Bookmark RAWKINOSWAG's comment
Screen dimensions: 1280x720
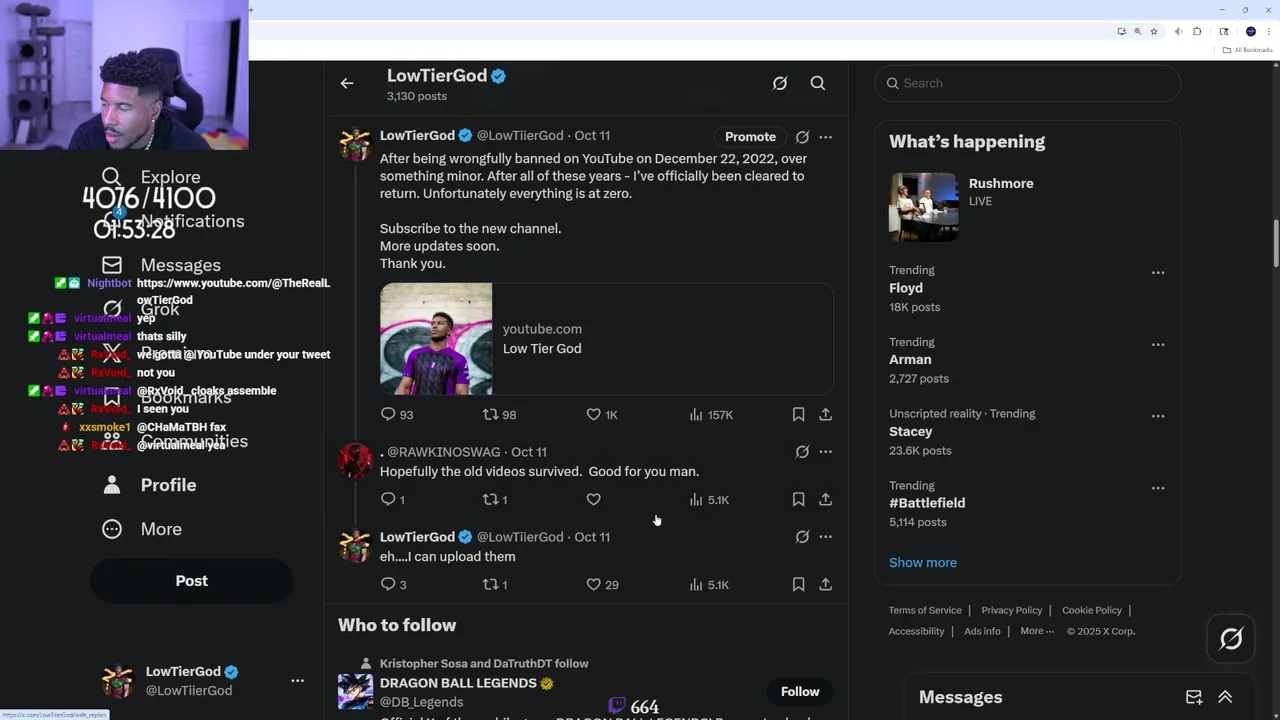click(x=798, y=499)
